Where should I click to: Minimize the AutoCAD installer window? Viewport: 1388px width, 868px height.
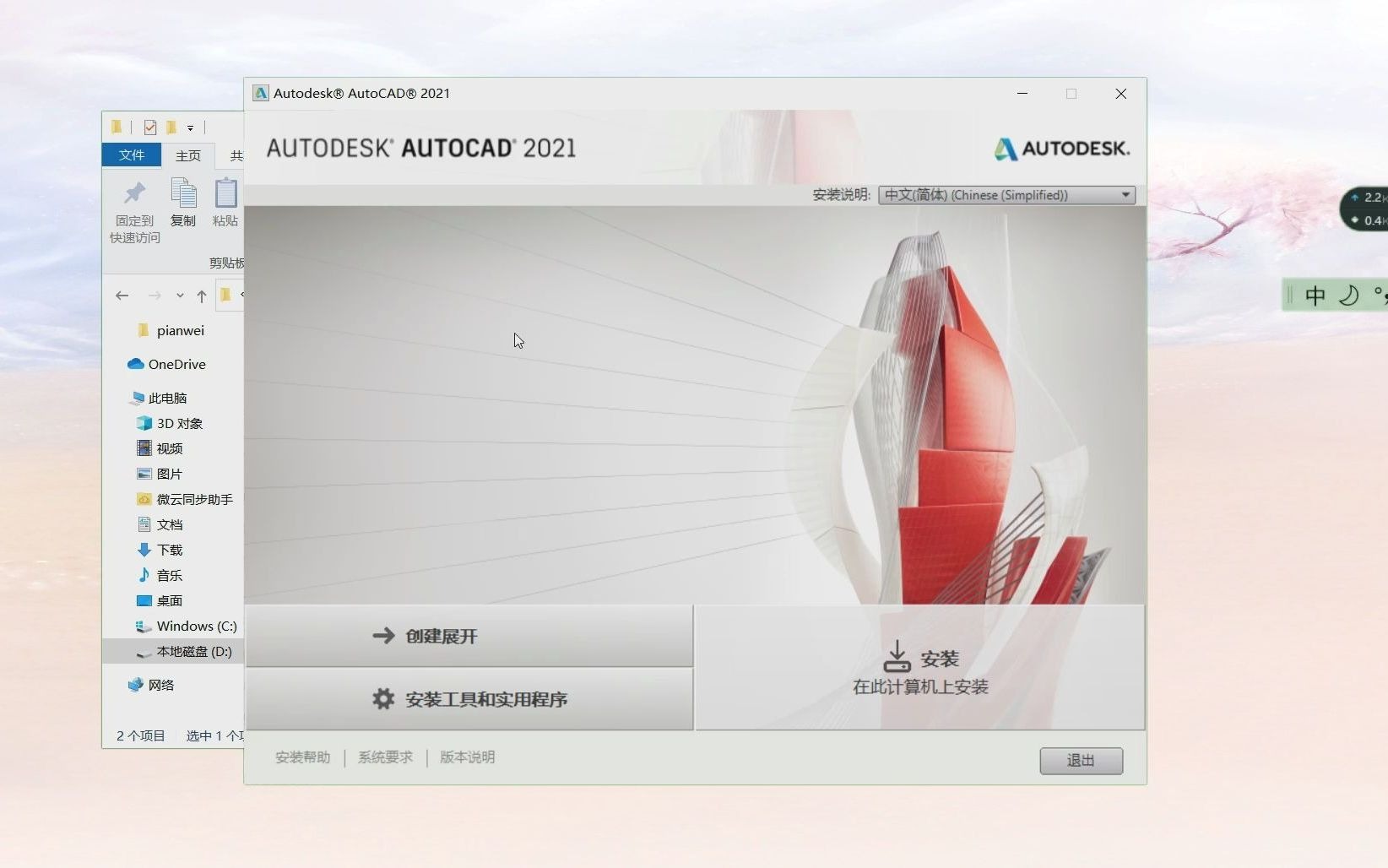pos(1022,93)
